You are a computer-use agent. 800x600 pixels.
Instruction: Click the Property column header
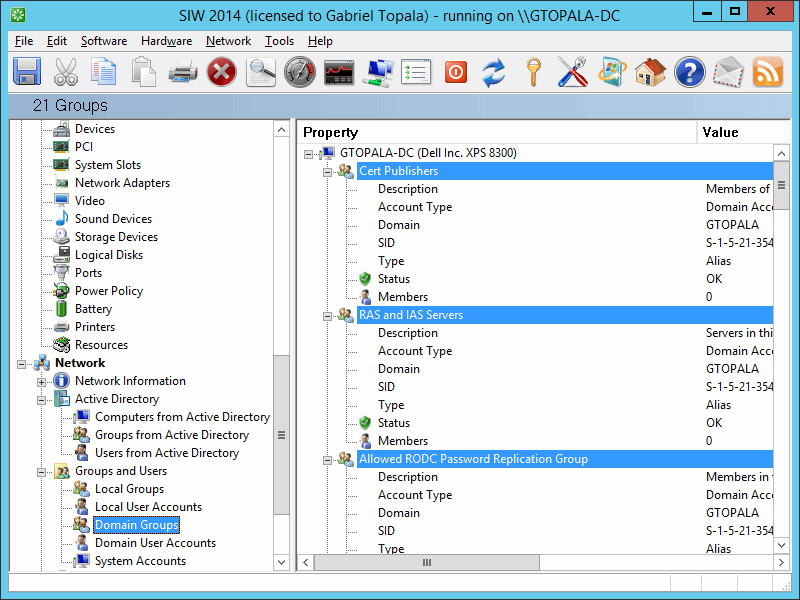(x=497, y=132)
